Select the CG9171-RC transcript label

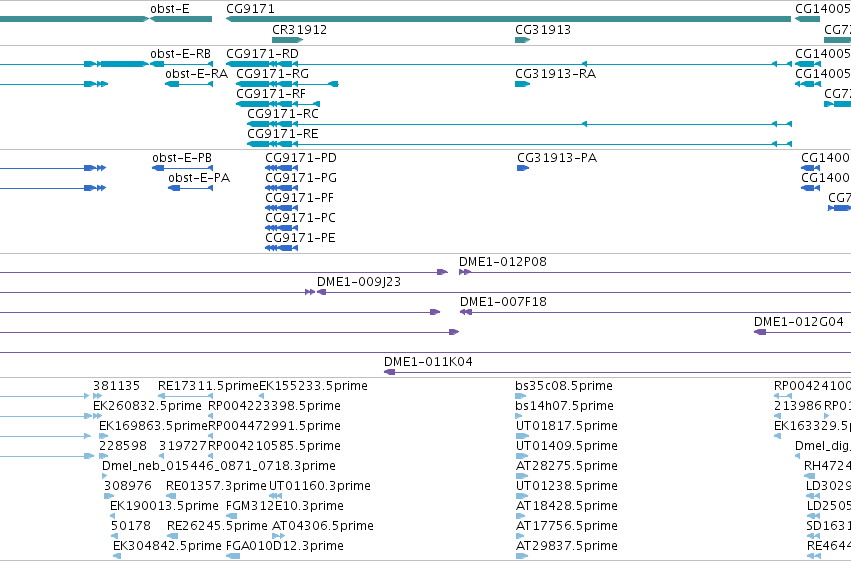pos(283,114)
